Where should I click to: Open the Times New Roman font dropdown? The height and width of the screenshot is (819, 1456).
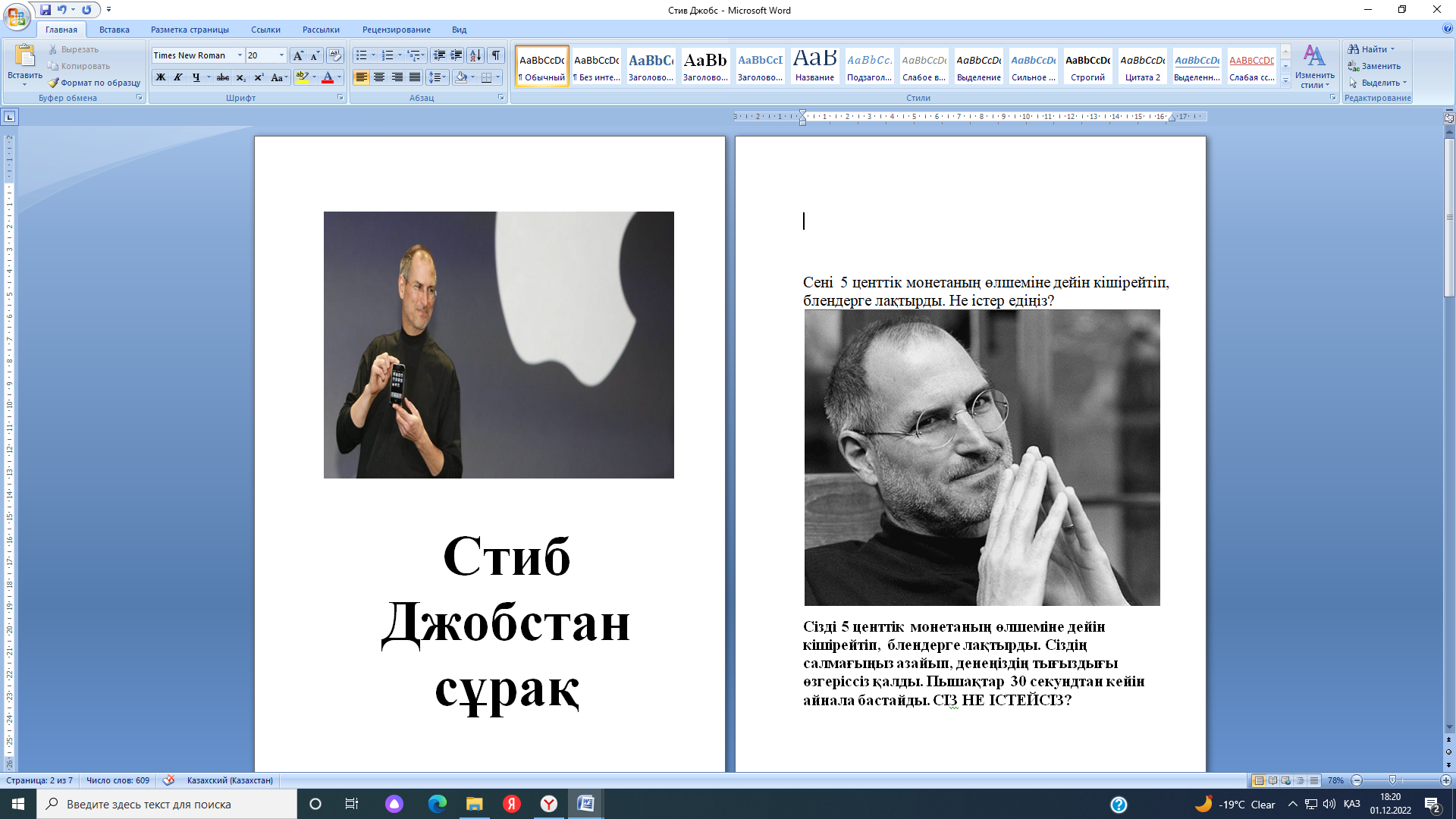coord(240,55)
